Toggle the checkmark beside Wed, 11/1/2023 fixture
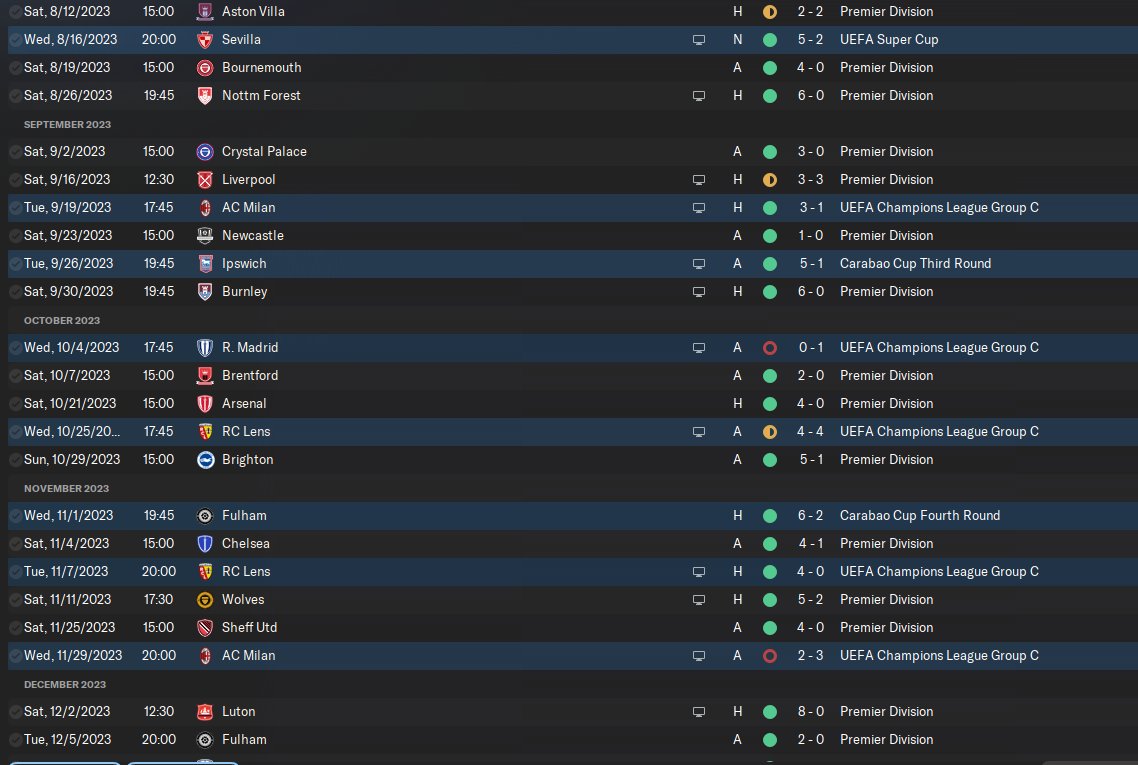Image resolution: width=1138 pixels, height=765 pixels. coord(15,515)
